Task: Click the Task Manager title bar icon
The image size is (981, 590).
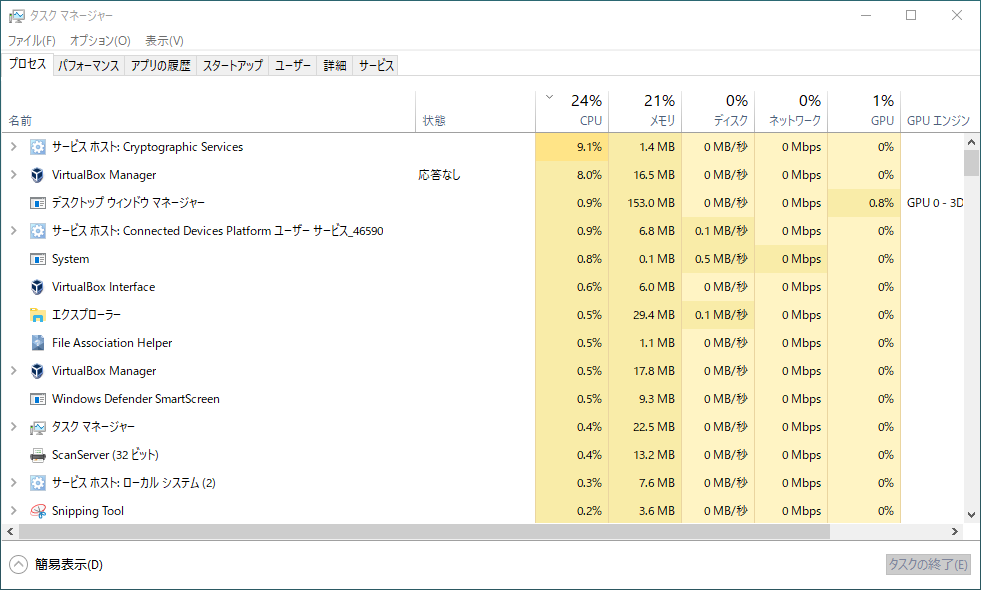Action: (x=16, y=16)
